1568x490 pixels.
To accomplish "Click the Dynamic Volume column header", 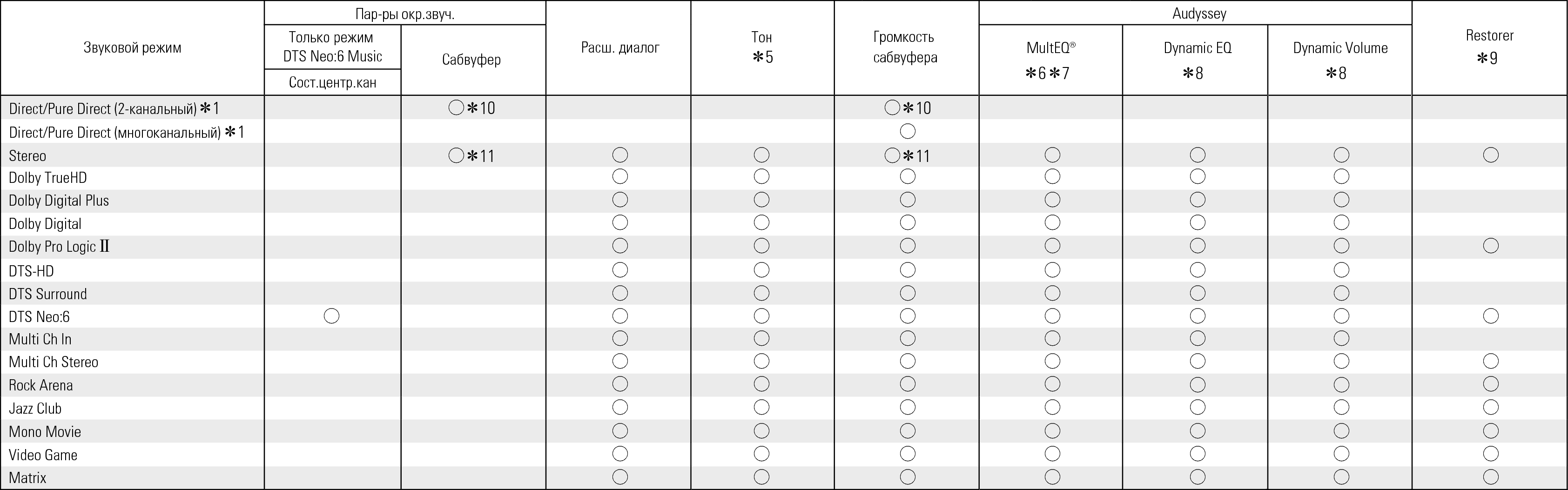I will [x=1340, y=48].
